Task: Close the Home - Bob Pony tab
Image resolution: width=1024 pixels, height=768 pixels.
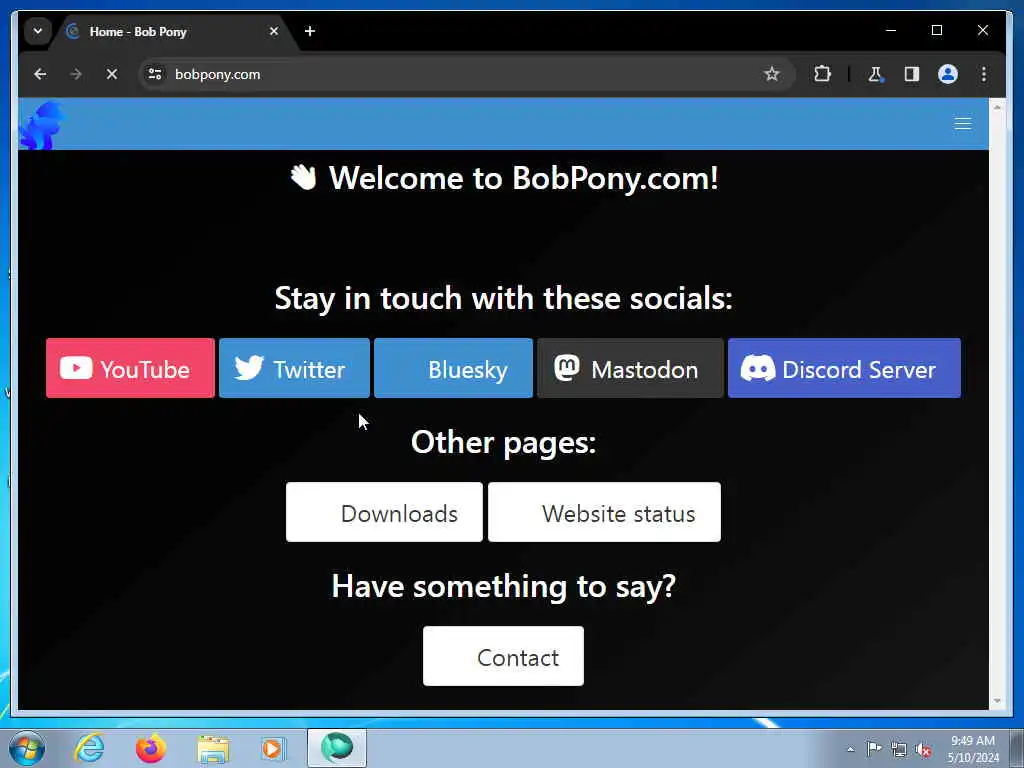Action: (x=274, y=31)
